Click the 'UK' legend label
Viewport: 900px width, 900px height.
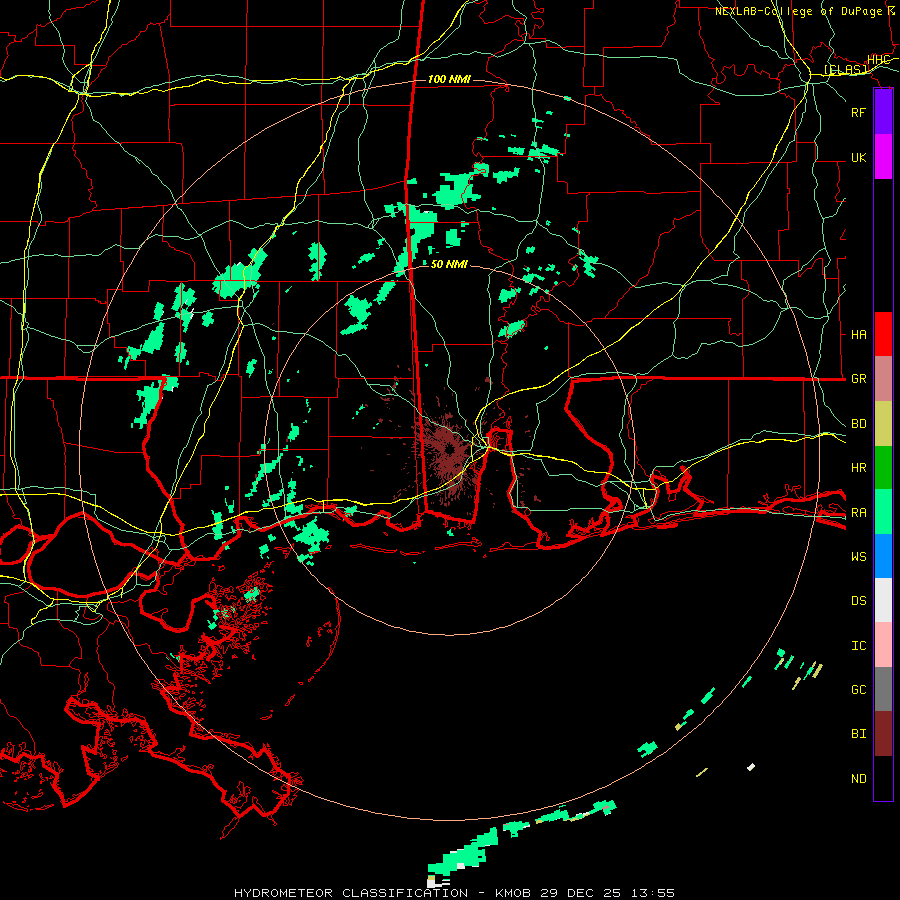(x=858, y=158)
